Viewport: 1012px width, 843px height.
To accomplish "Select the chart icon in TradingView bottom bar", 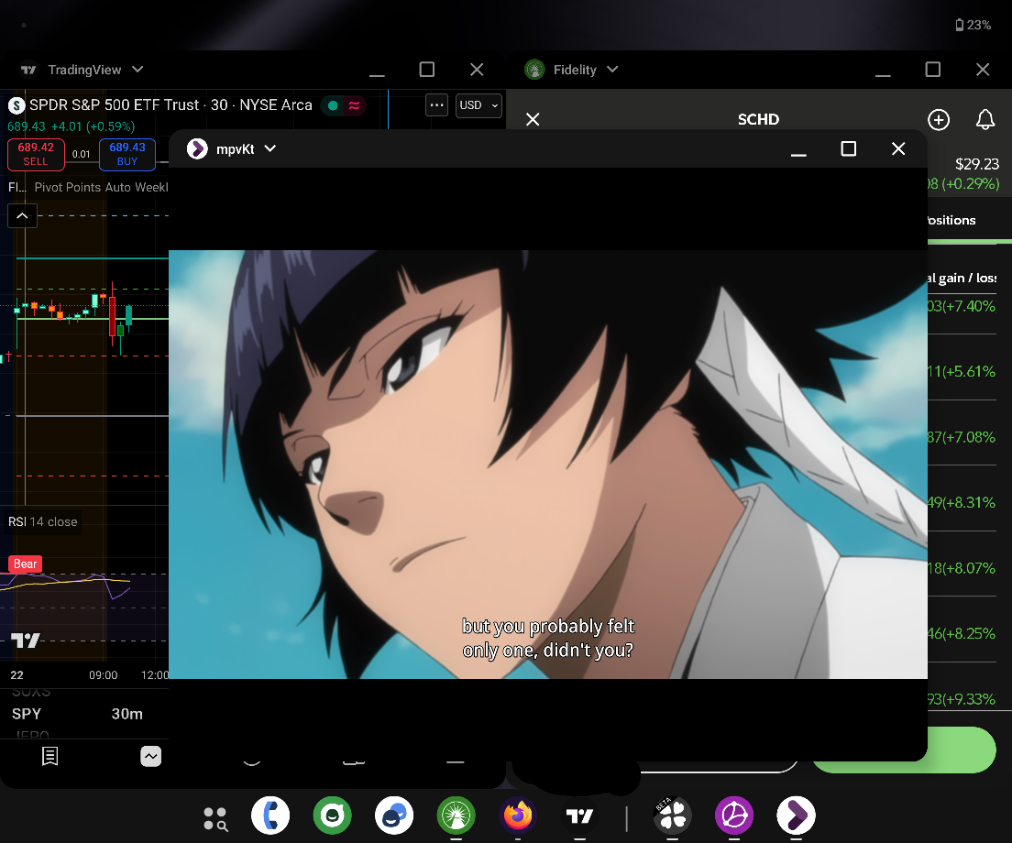I will pos(150,756).
